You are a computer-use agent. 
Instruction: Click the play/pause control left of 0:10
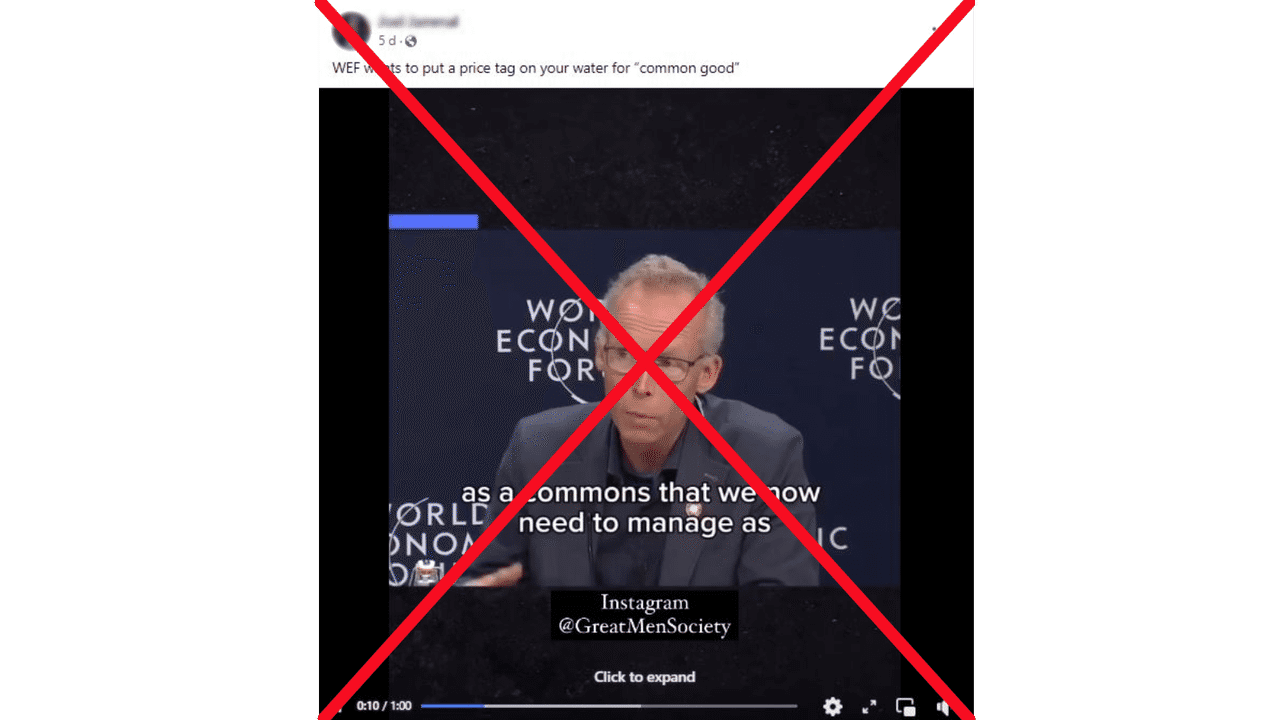338,706
